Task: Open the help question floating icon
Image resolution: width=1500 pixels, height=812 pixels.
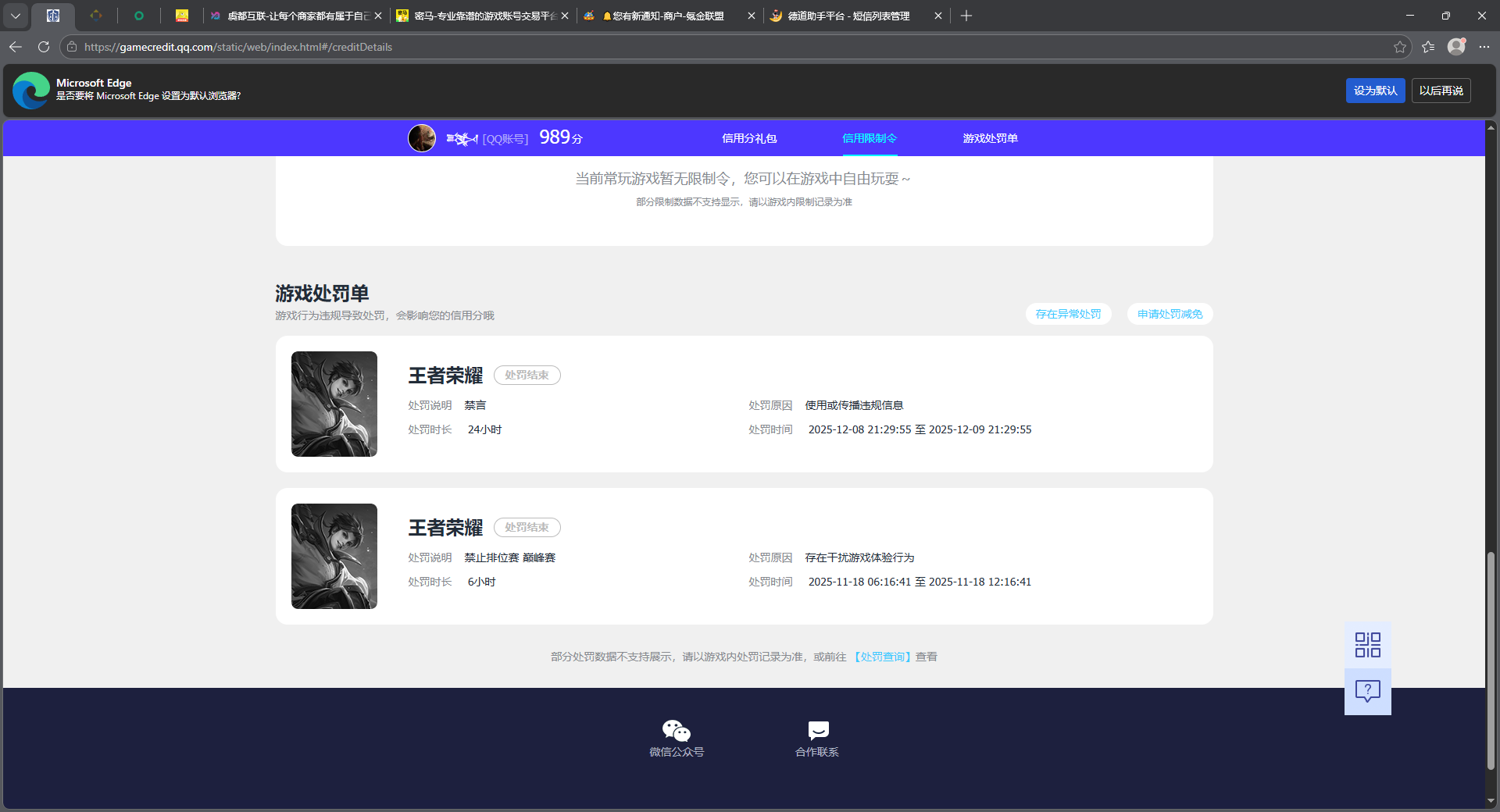Action: 1367,691
